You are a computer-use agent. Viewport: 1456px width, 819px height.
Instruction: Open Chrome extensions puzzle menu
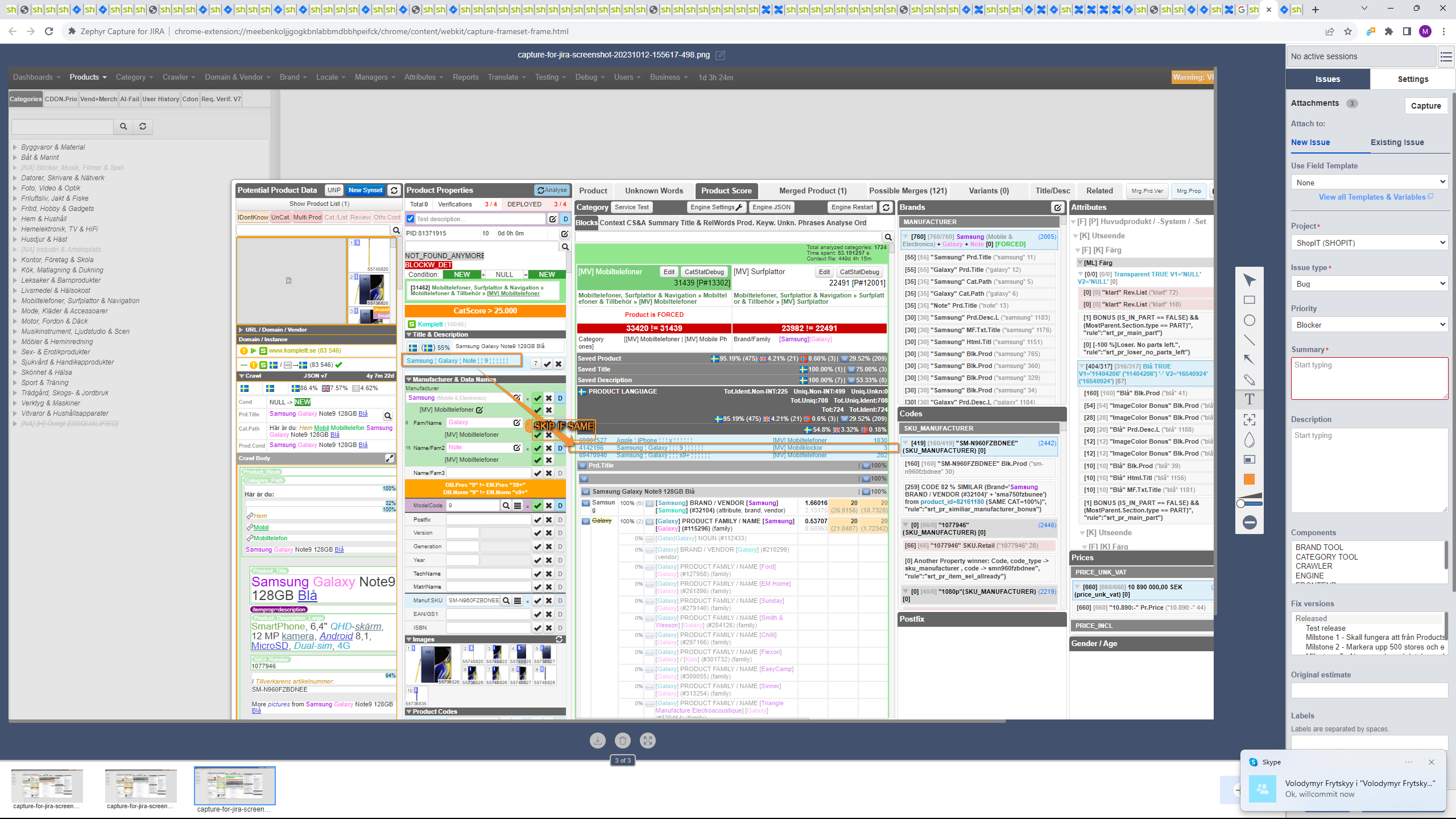click(x=1389, y=31)
